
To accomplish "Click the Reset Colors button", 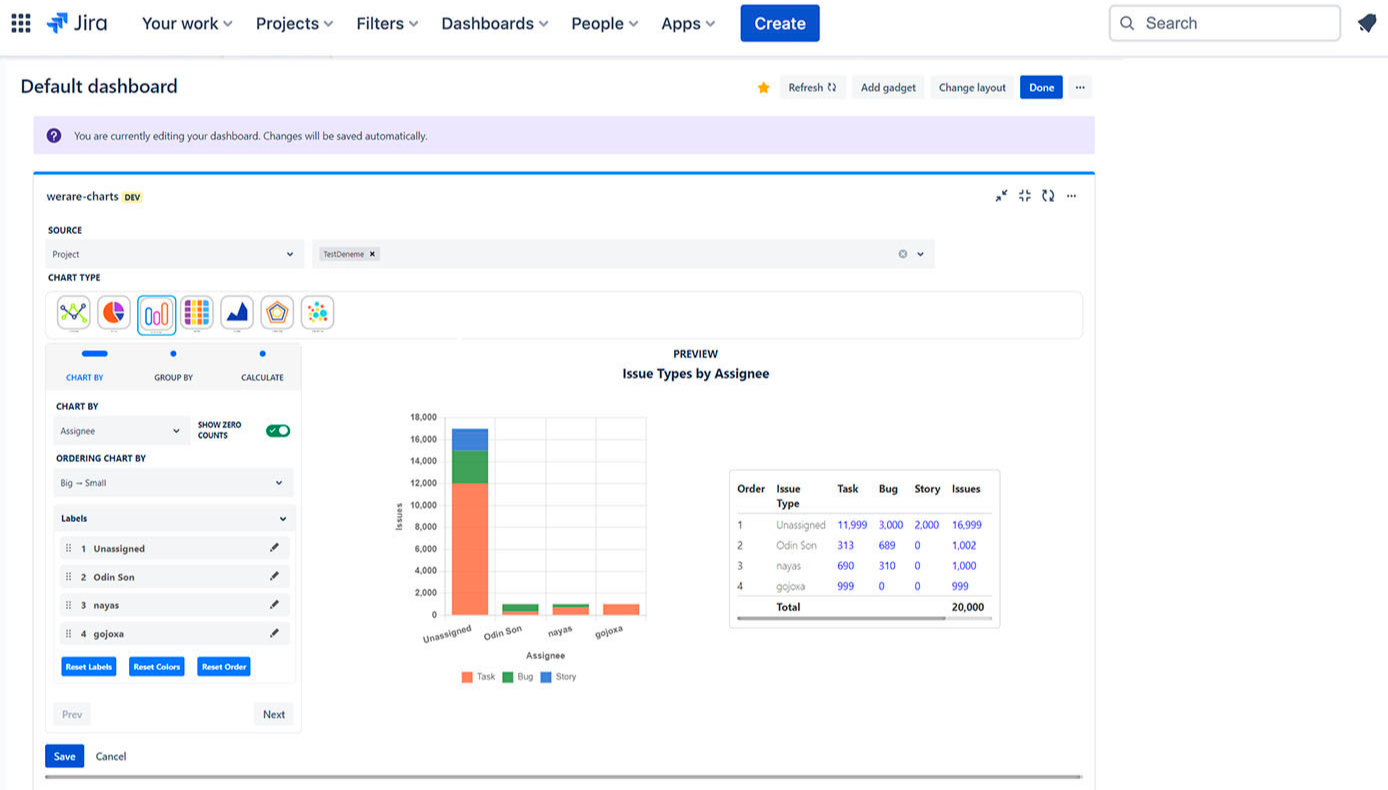I will coord(156,667).
